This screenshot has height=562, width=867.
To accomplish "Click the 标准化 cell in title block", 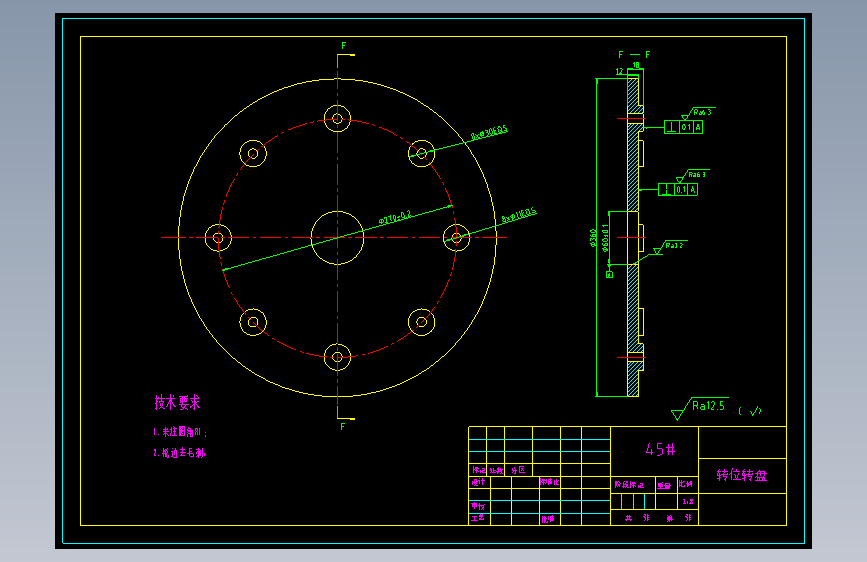I will tap(550, 482).
